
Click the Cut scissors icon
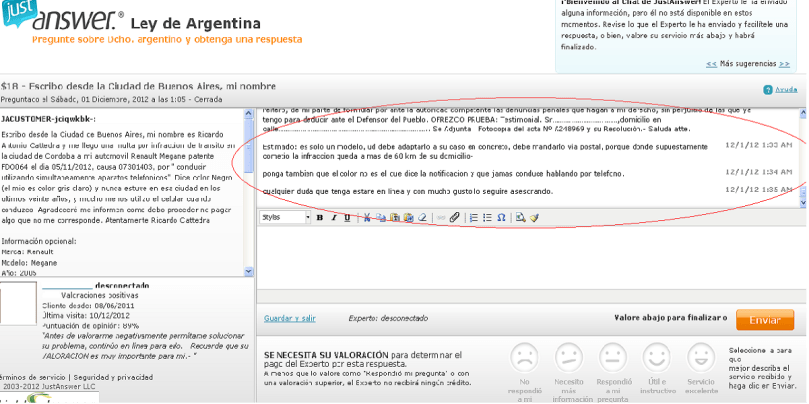367,218
